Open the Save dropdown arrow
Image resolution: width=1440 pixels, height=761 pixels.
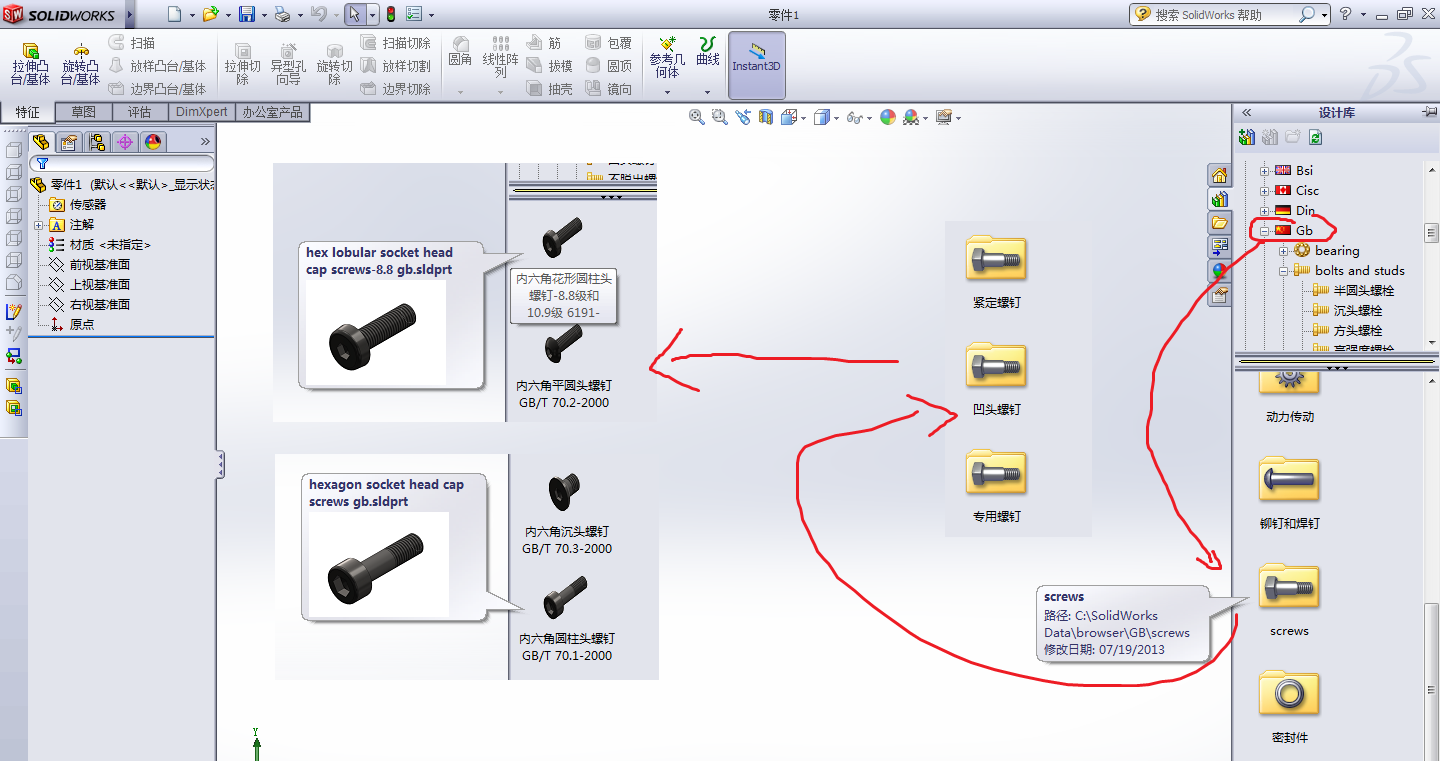(264, 15)
